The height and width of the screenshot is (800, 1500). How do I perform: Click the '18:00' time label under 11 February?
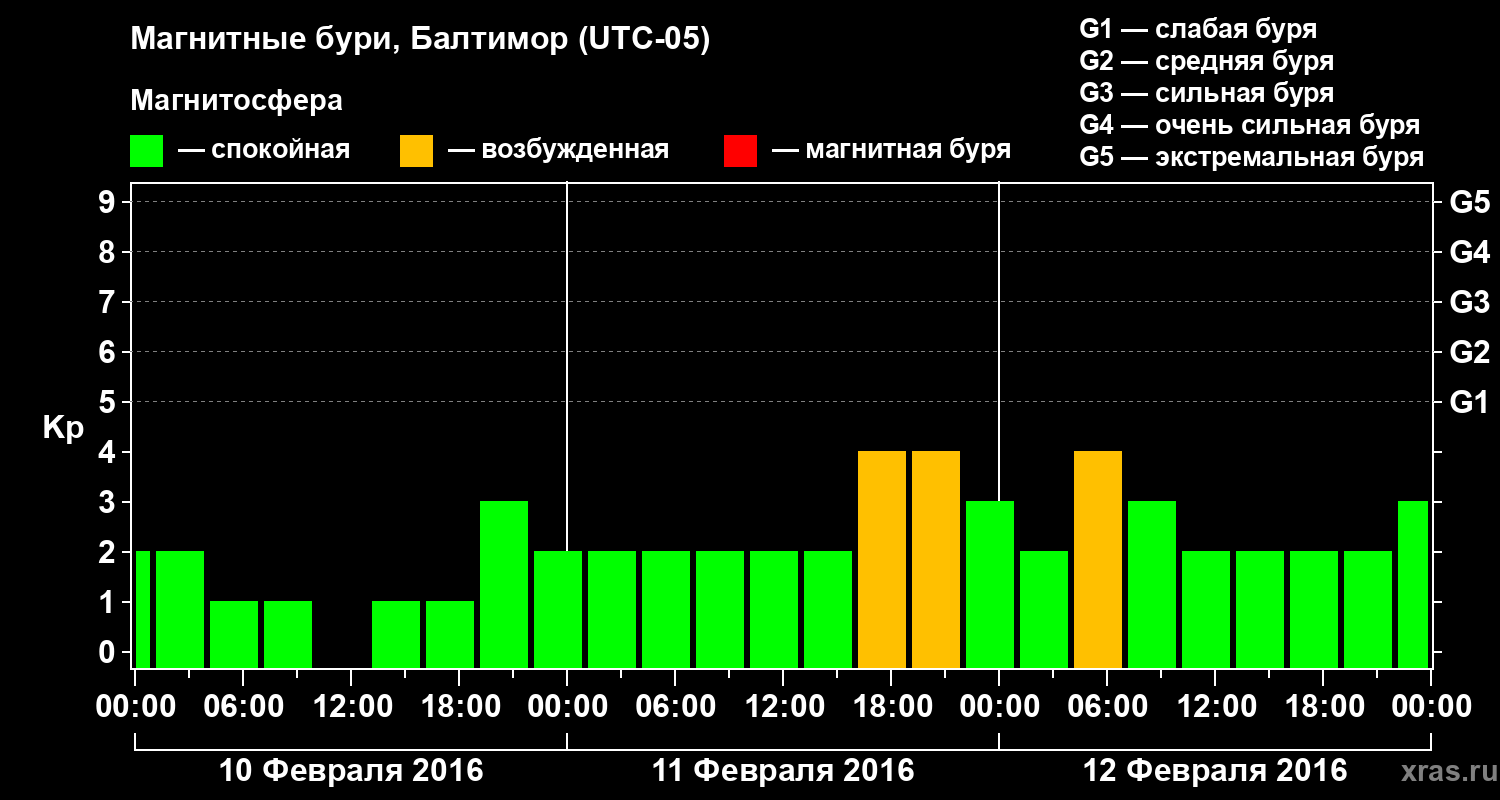coord(891,707)
